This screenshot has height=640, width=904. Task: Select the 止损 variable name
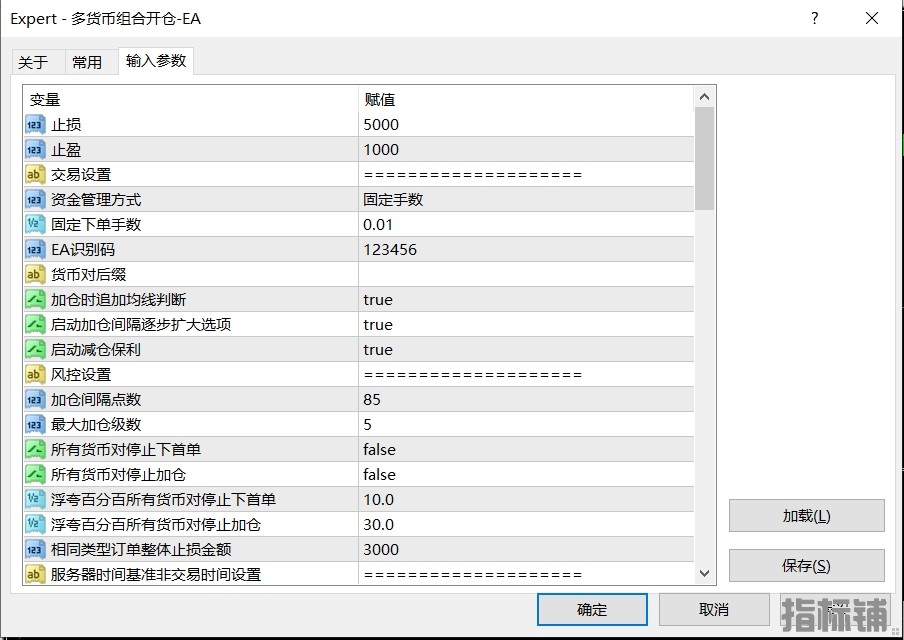(66, 125)
